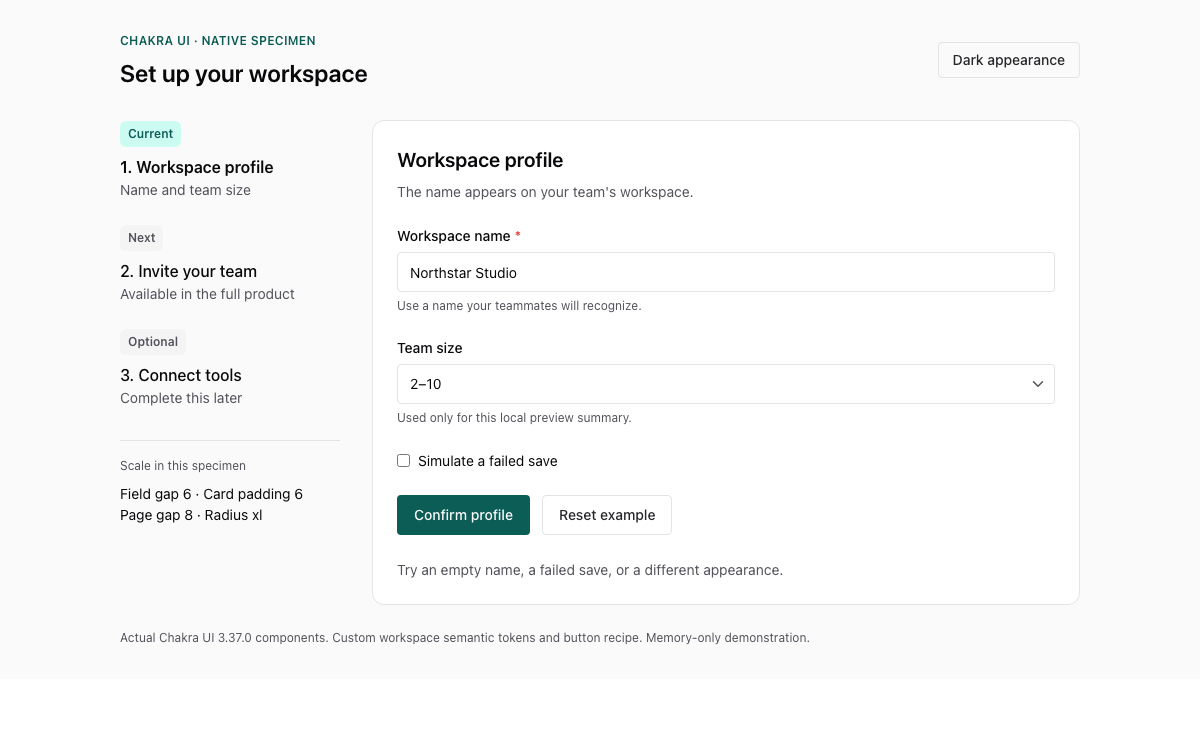Click "Use a name your teammates will recognize" hint

(x=519, y=306)
